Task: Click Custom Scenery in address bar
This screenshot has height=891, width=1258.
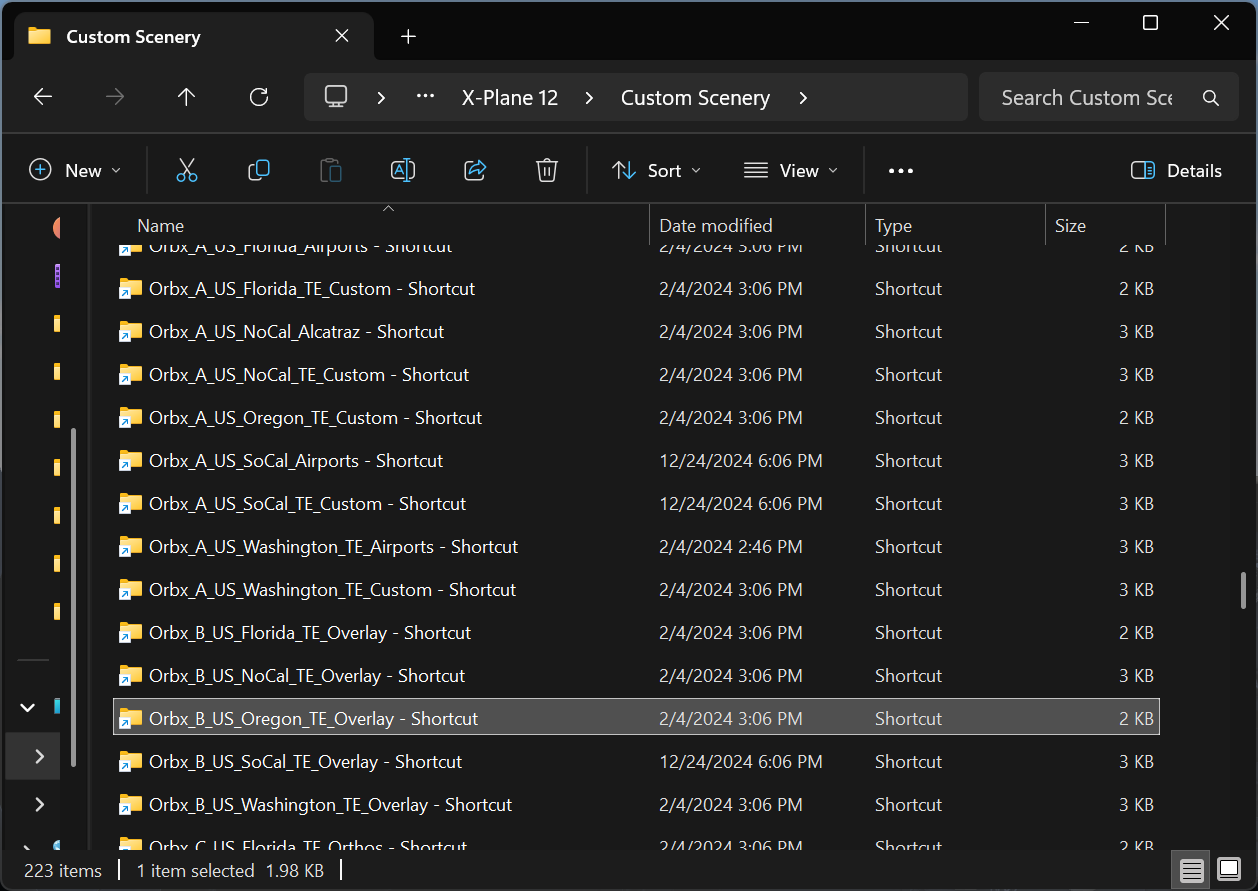Action: [695, 98]
